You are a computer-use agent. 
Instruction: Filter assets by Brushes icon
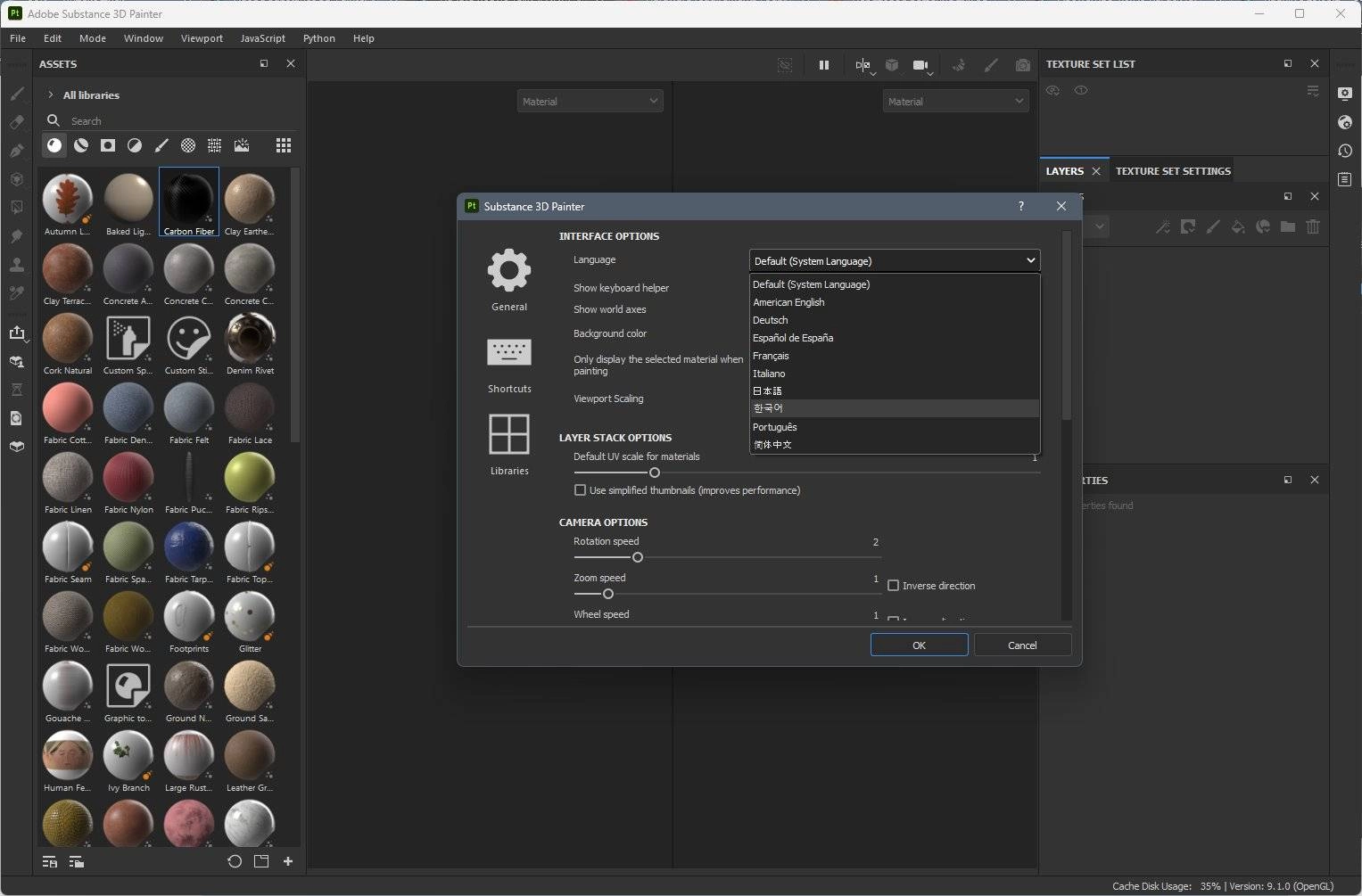[161, 145]
